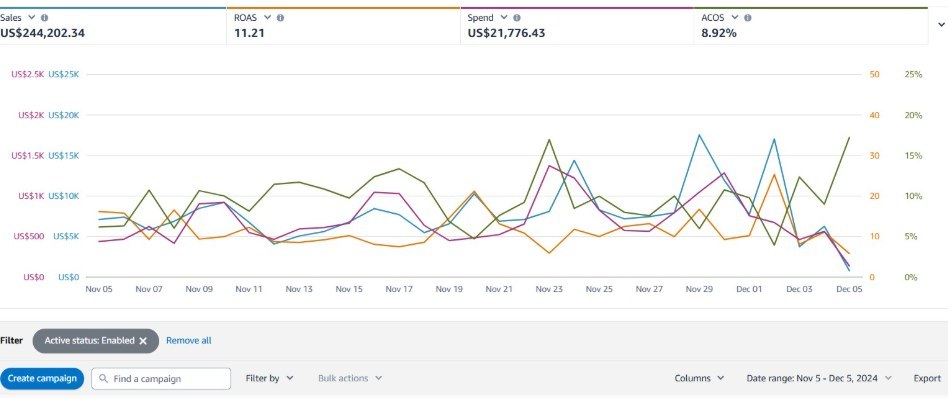
Task: Click the Filter label text
Action: (11, 341)
